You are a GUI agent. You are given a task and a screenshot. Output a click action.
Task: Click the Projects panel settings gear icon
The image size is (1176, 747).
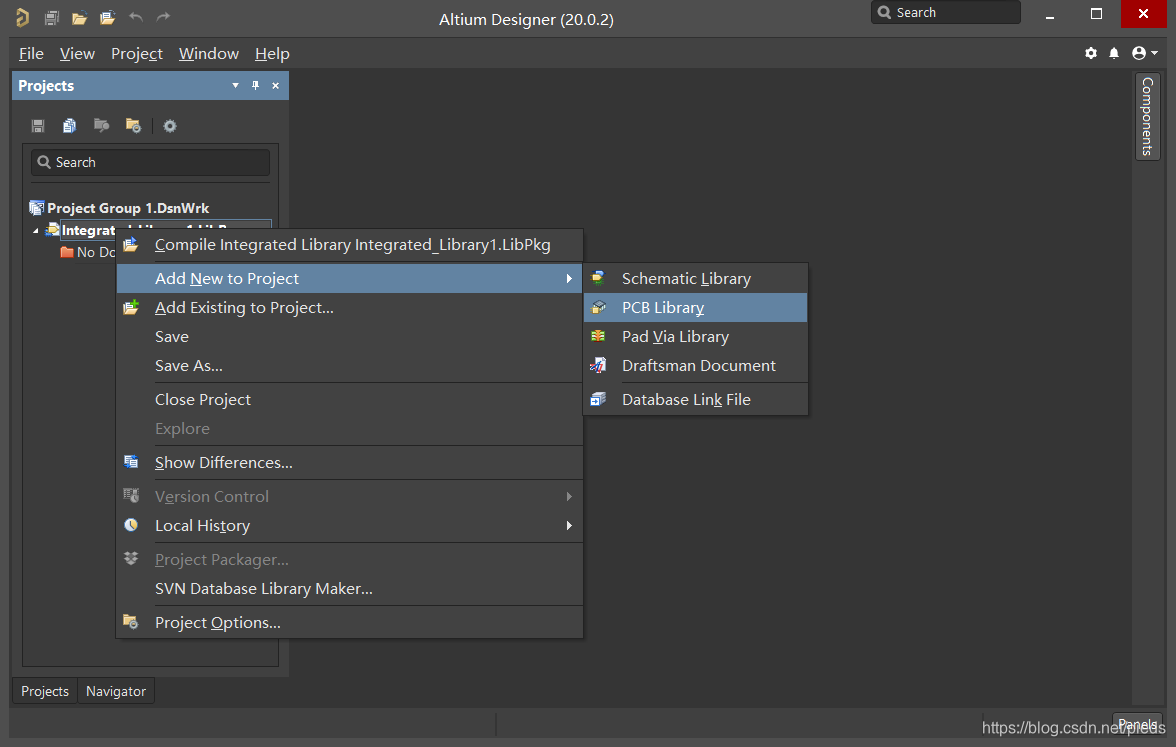pos(170,126)
